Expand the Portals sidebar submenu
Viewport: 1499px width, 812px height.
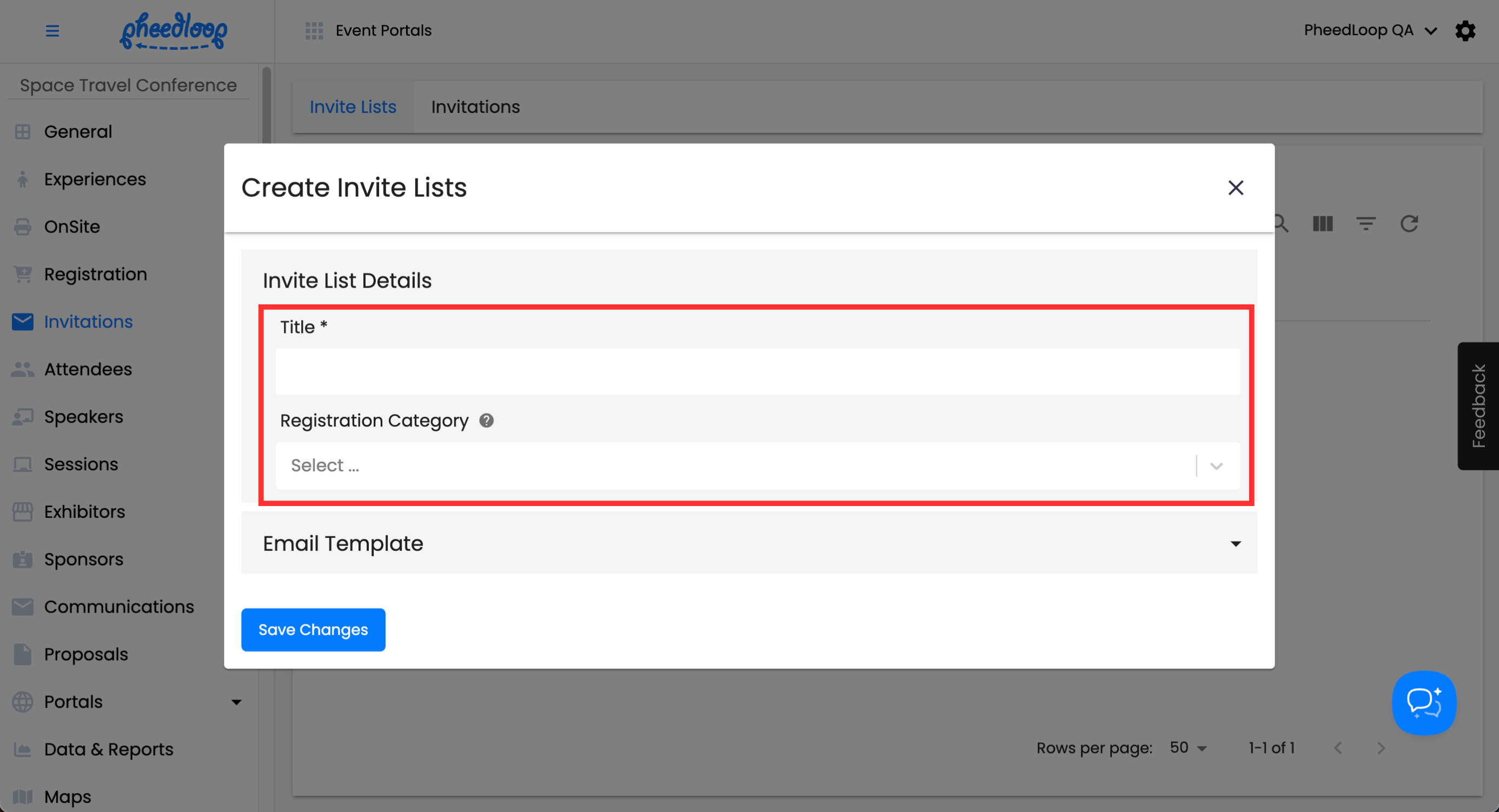[x=236, y=702]
